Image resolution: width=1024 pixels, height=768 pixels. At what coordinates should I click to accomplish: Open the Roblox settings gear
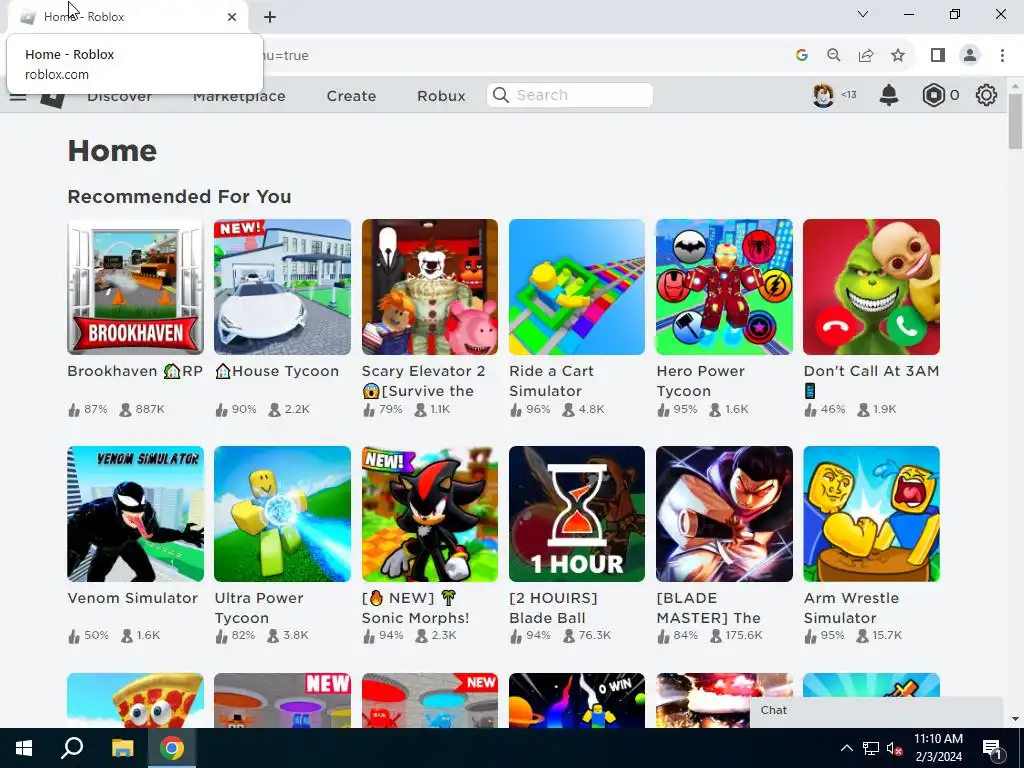point(986,95)
